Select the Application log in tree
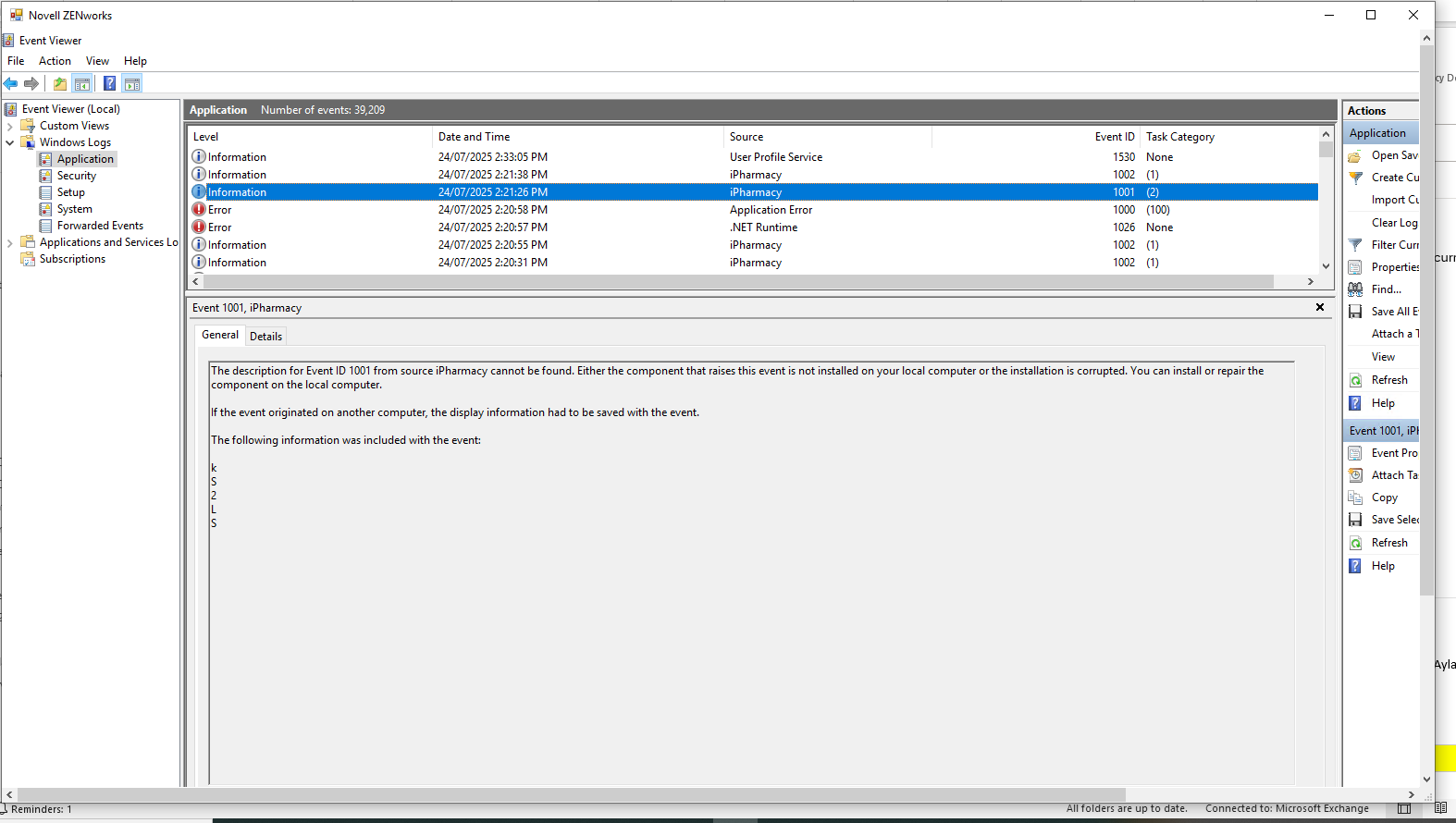1456x823 pixels. pyautogui.click(x=85, y=159)
